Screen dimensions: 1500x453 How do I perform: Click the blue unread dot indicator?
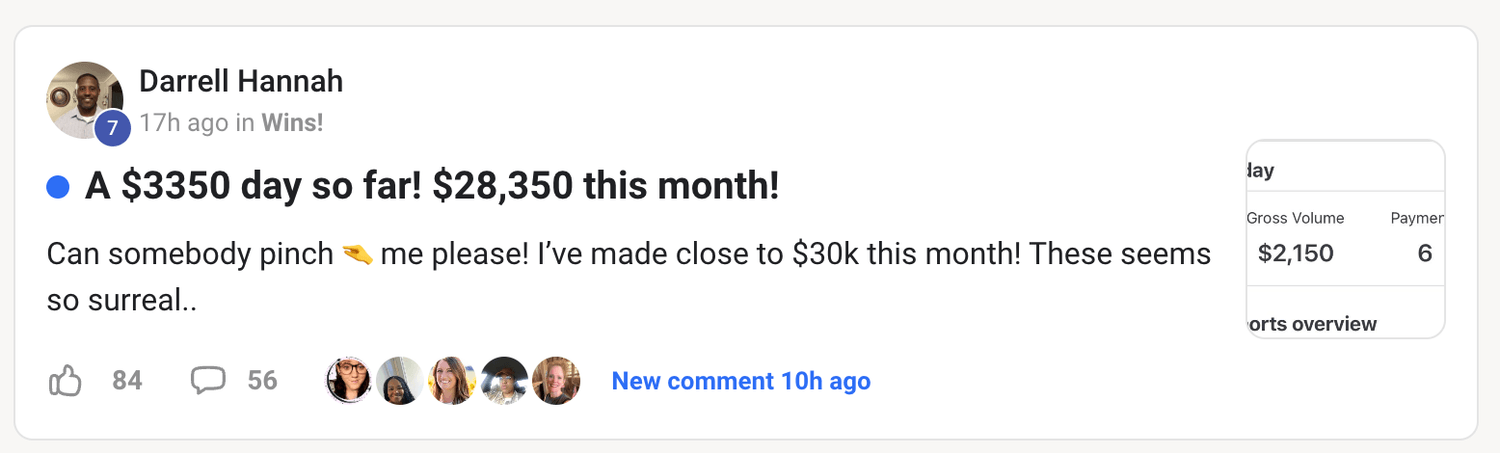tap(58, 187)
